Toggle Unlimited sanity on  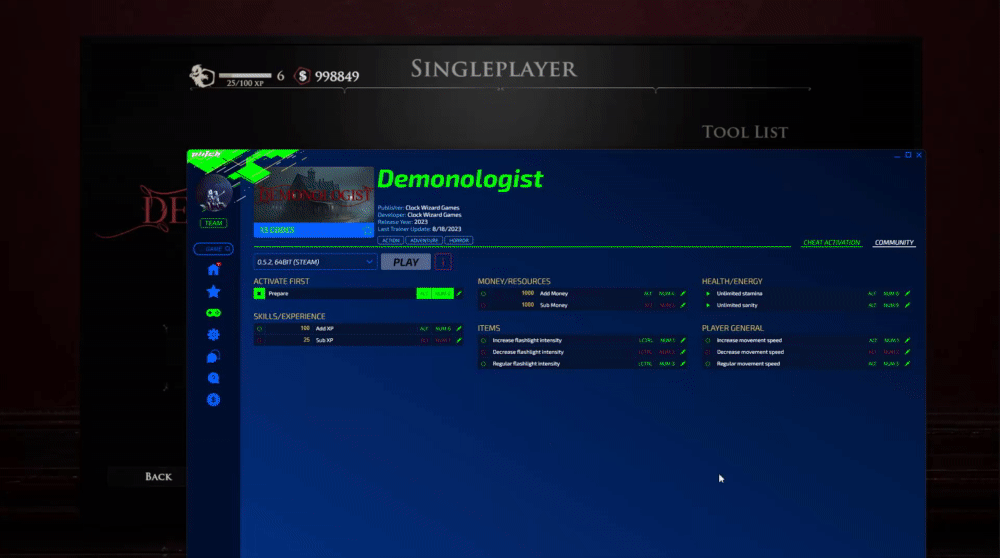tap(708, 305)
